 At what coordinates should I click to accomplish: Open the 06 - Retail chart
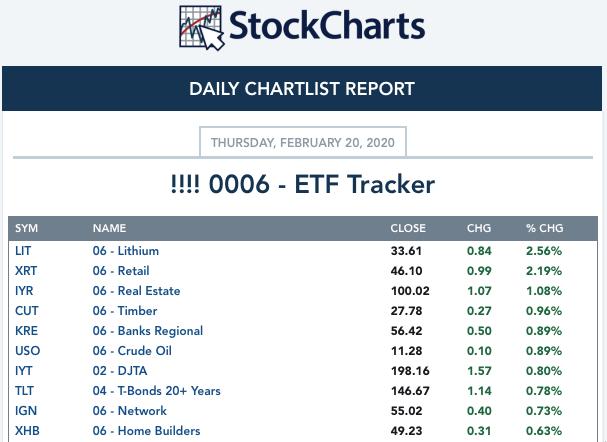[121, 271]
